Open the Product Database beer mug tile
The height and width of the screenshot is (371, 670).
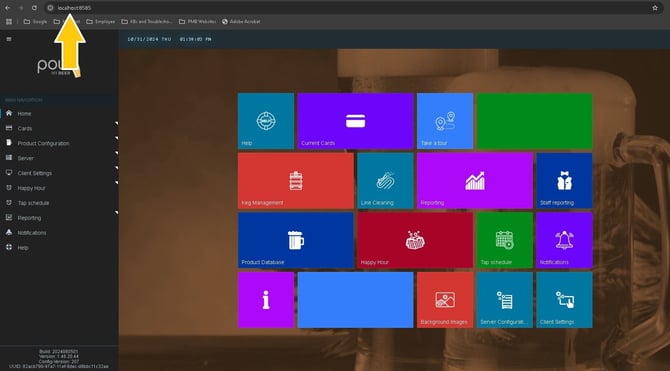tap(296, 240)
